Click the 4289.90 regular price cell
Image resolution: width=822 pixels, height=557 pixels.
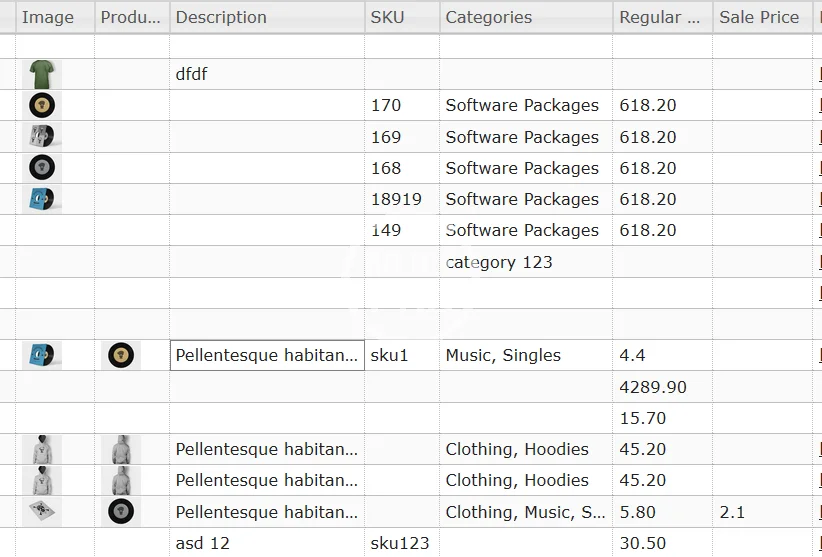(662, 387)
